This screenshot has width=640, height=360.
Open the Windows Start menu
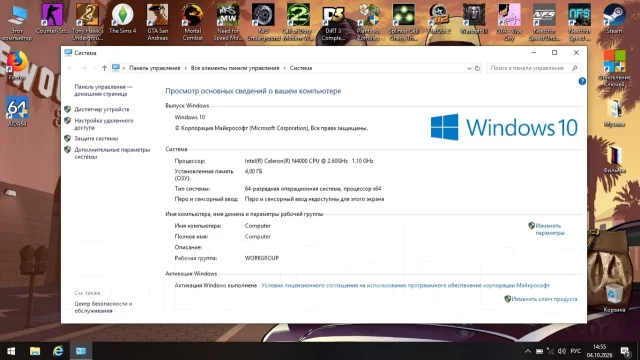point(11,351)
